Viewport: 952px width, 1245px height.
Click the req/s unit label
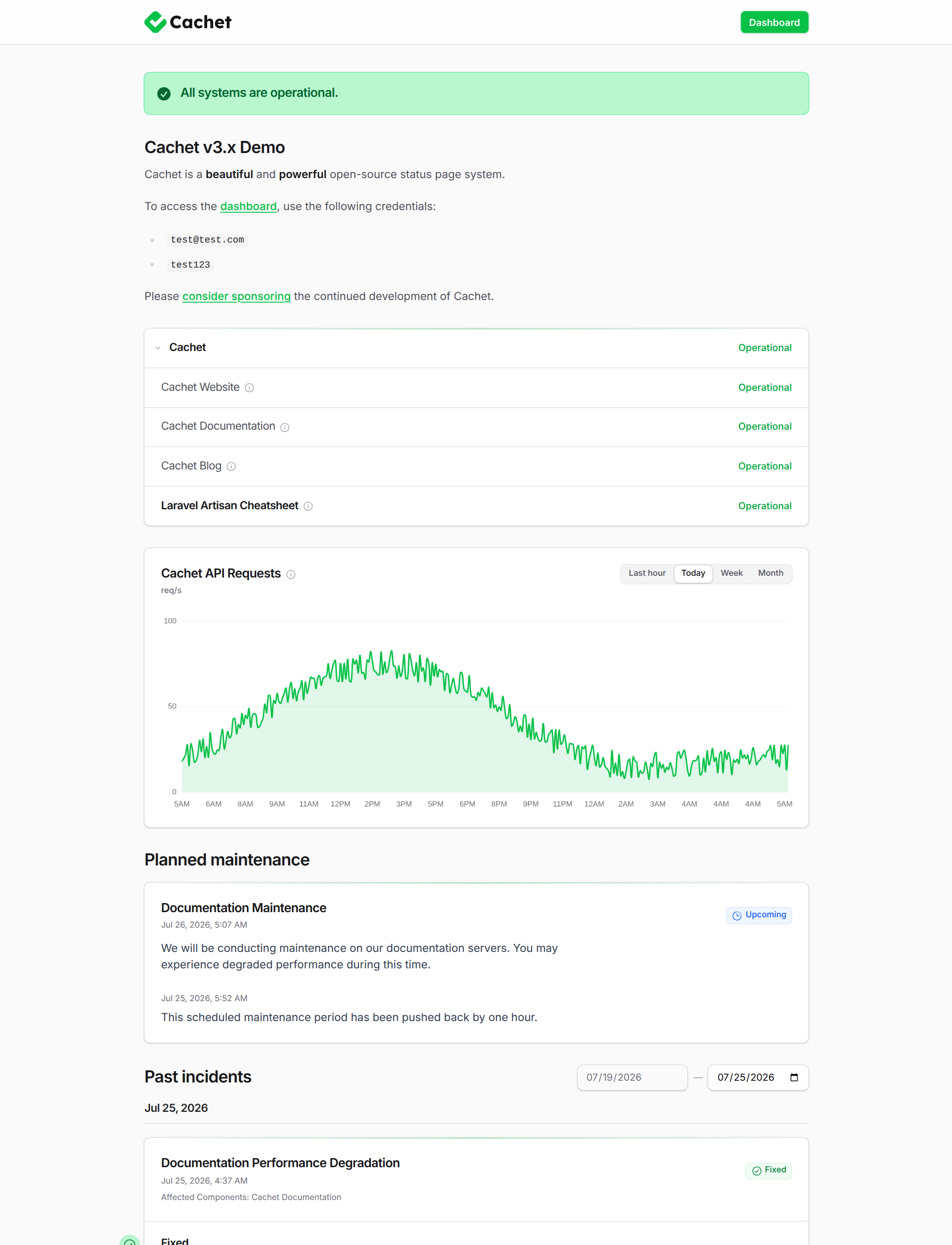tap(171, 591)
